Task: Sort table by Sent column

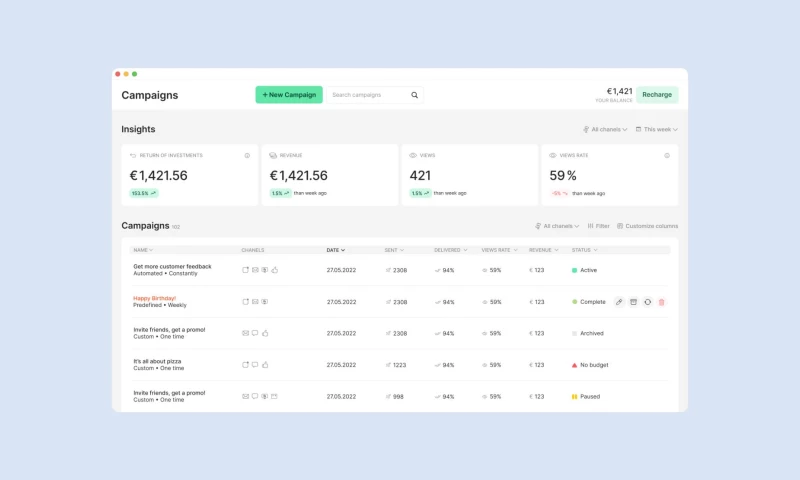Action: (x=394, y=250)
